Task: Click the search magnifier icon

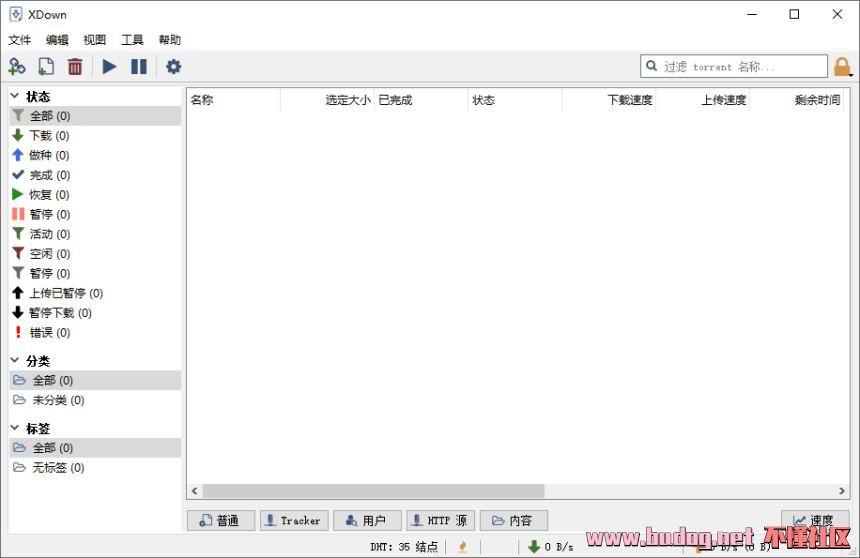Action: point(651,66)
